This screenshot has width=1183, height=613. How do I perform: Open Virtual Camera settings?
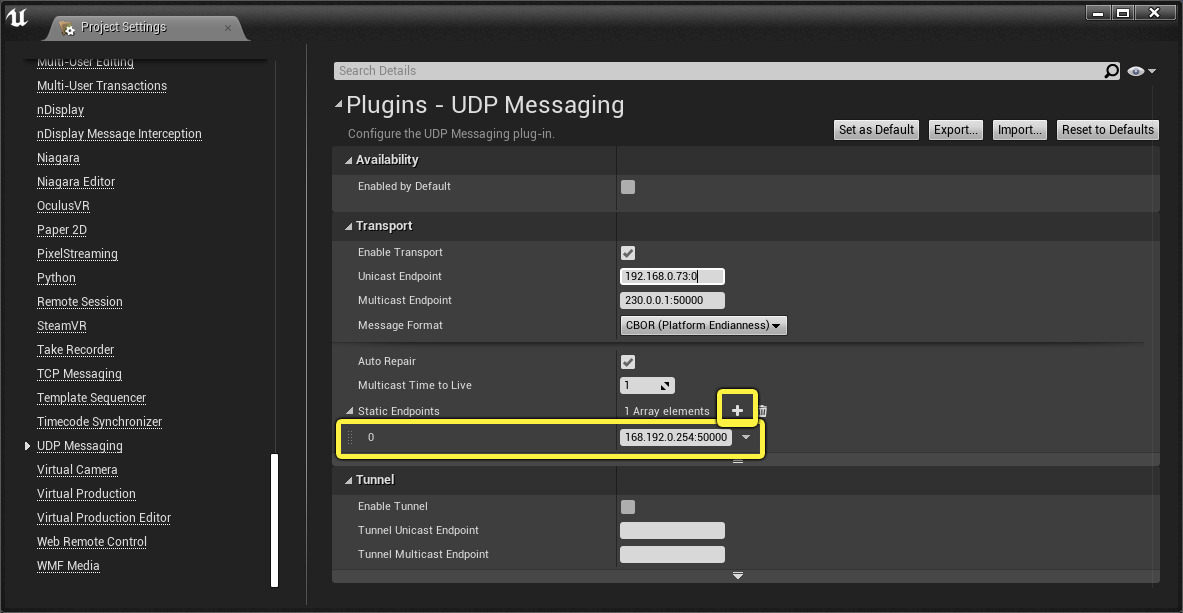pos(77,470)
